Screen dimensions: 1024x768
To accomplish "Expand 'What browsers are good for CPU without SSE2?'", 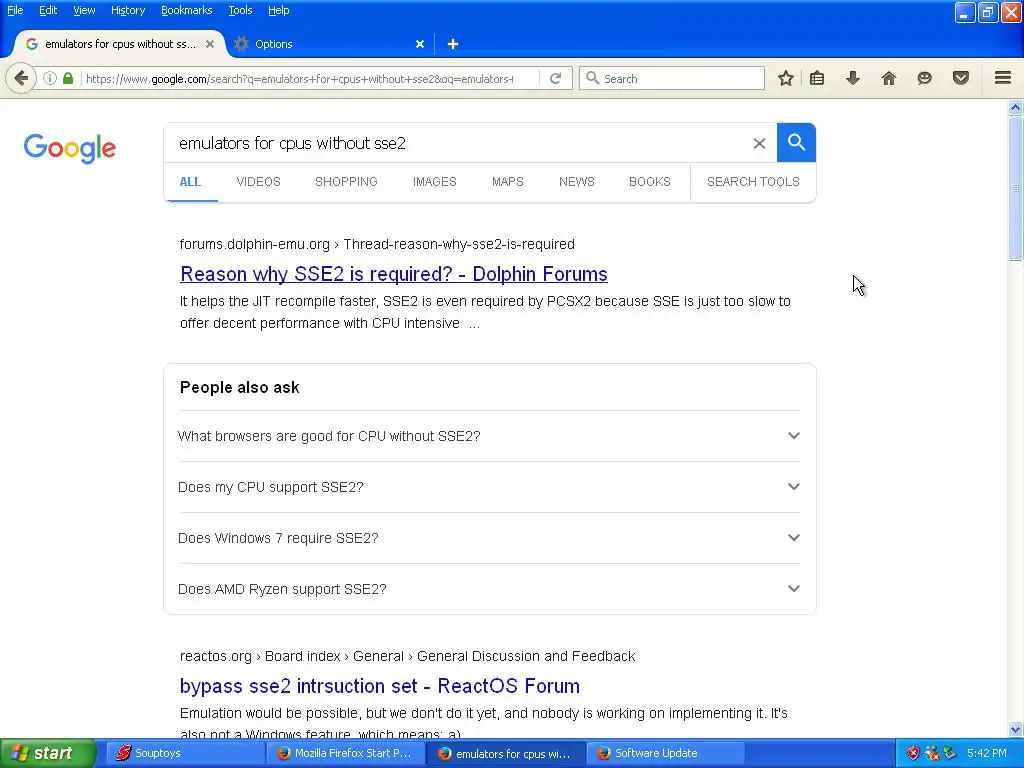I will (x=489, y=436).
